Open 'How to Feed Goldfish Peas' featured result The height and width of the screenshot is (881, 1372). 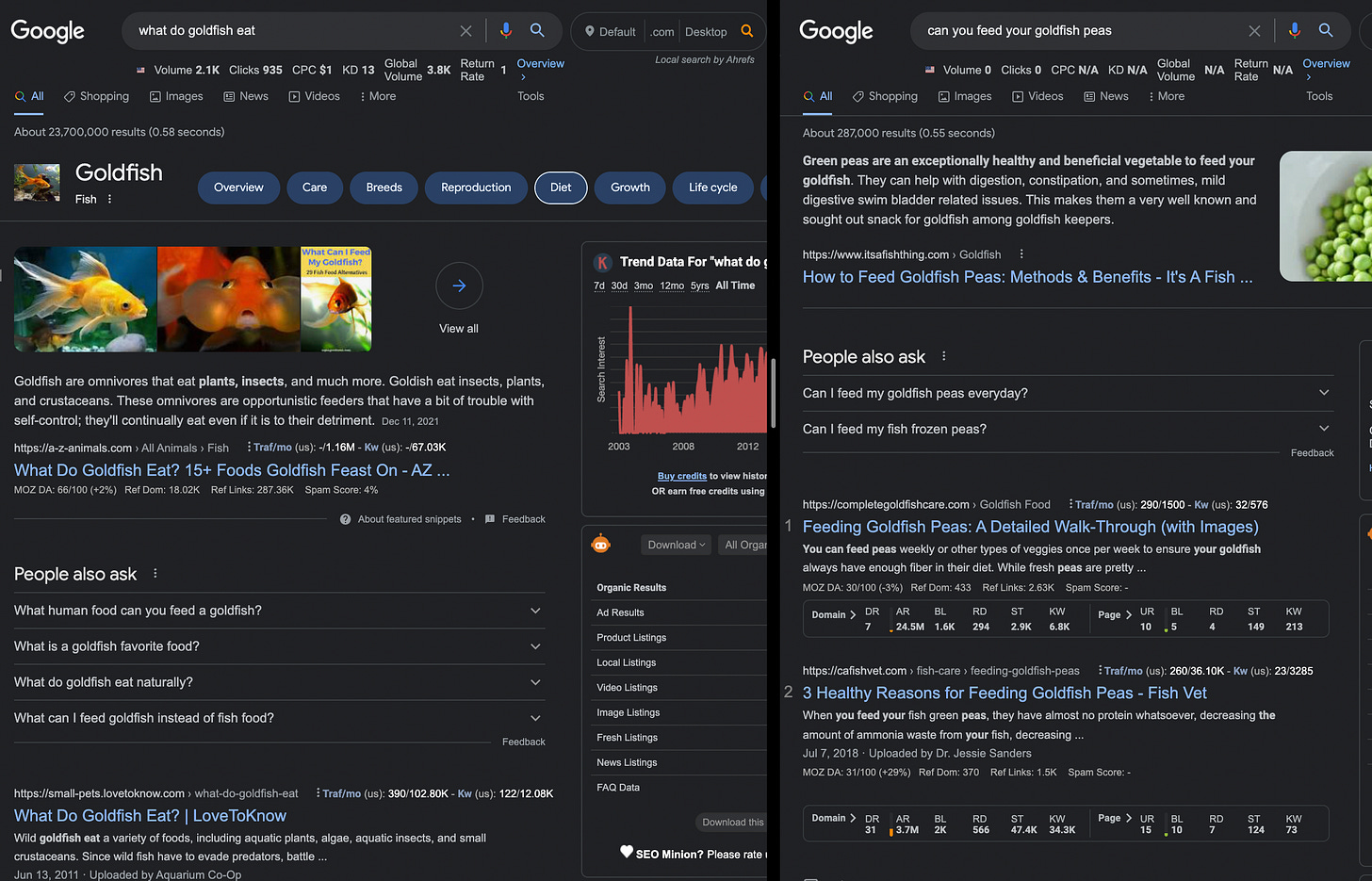pos(1028,277)
